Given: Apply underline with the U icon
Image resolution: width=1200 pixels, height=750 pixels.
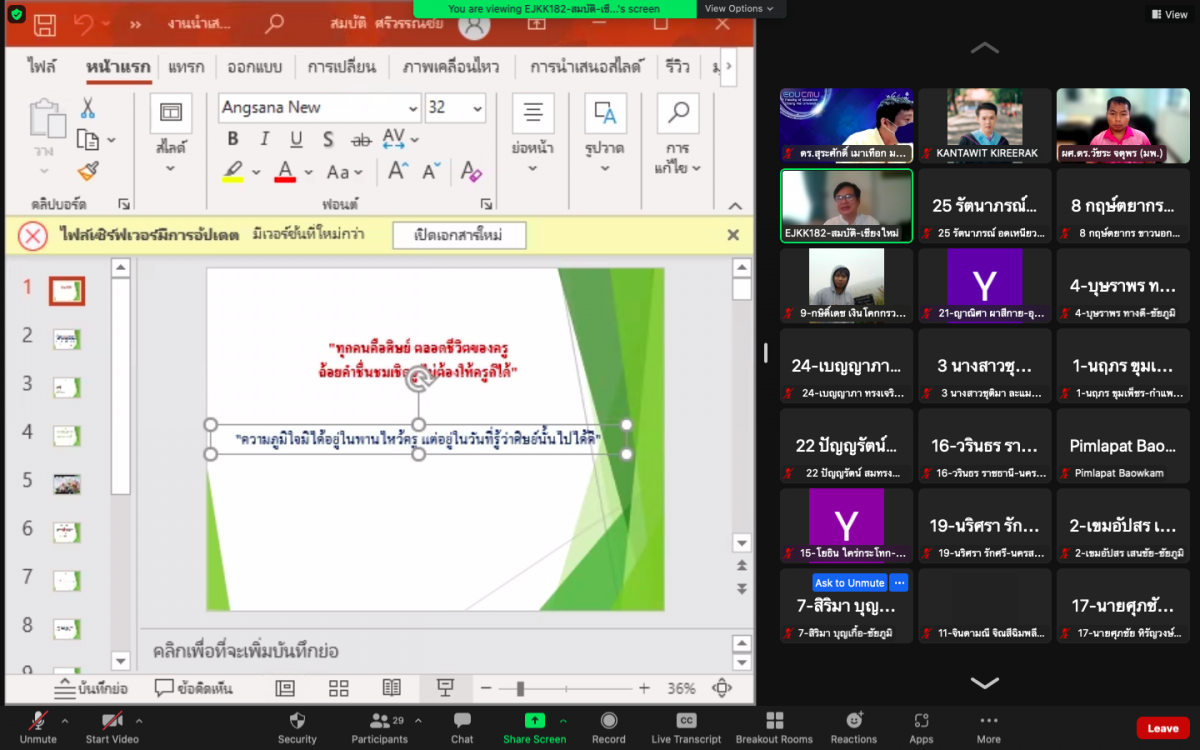Looking at the screenshot, I should pyautogui.click(x=296, y=139).
